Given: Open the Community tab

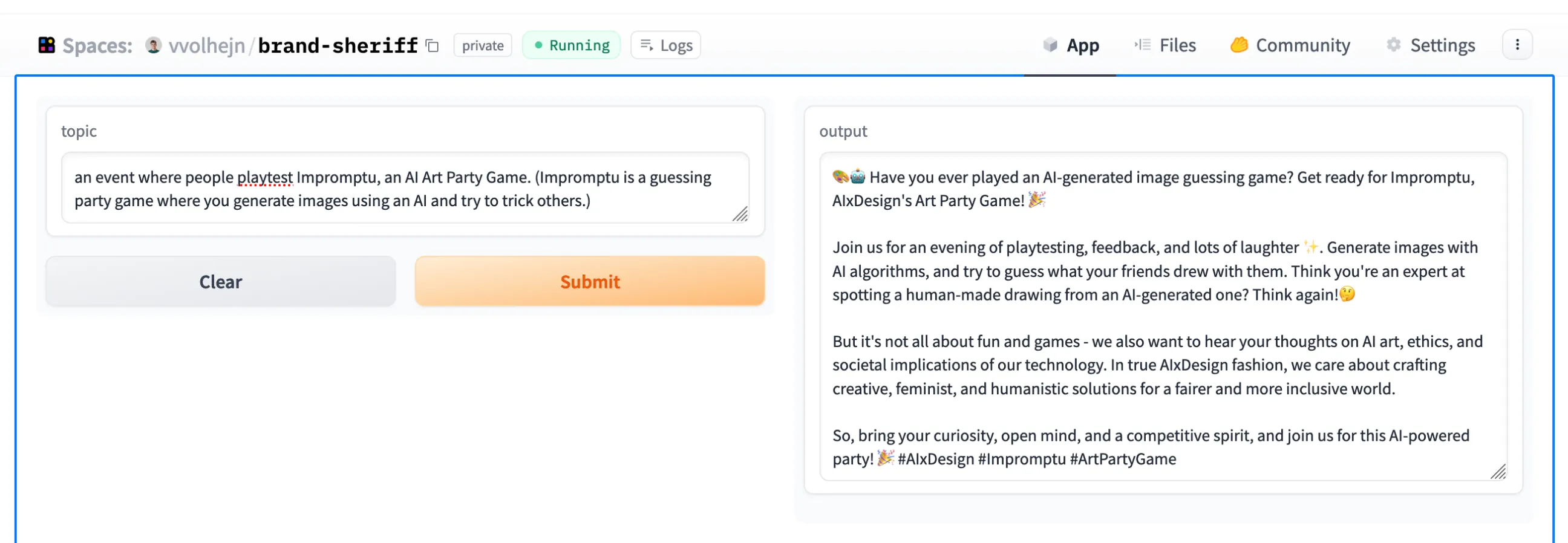Looking at the screenshot, I should (1302, 45).
